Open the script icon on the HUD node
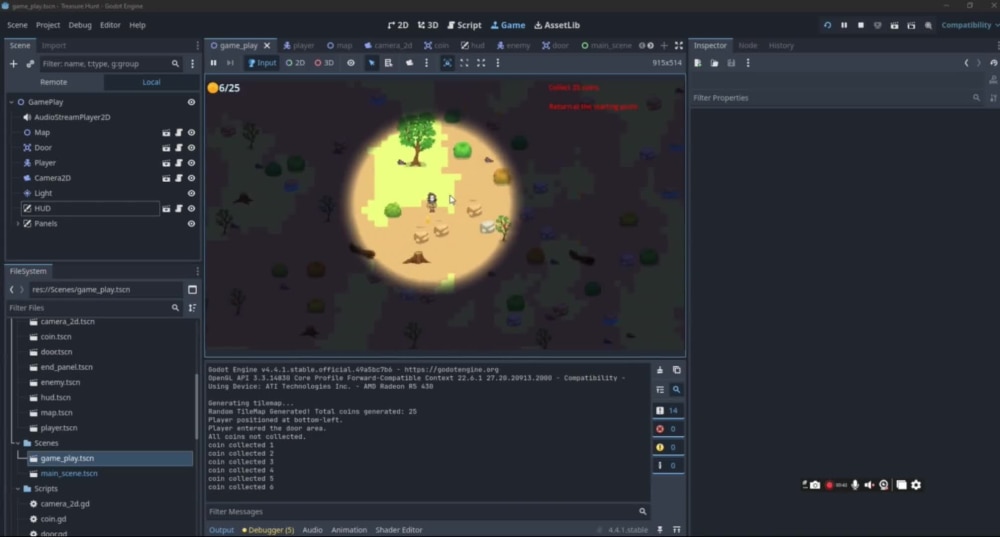This screenshot has width=1000, height=537. 179,209
